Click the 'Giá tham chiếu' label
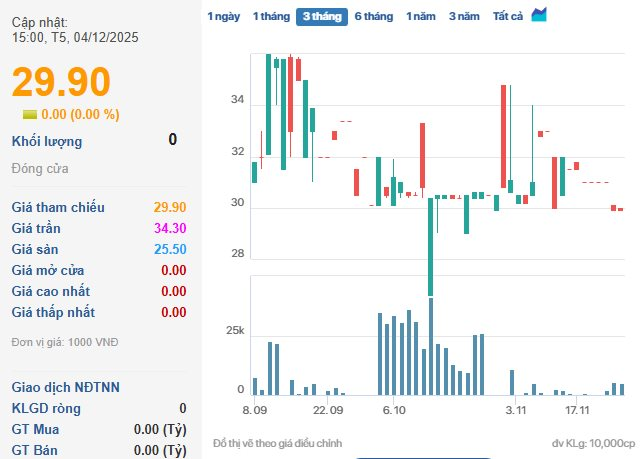644x459 pixels. tap(58, 207)
